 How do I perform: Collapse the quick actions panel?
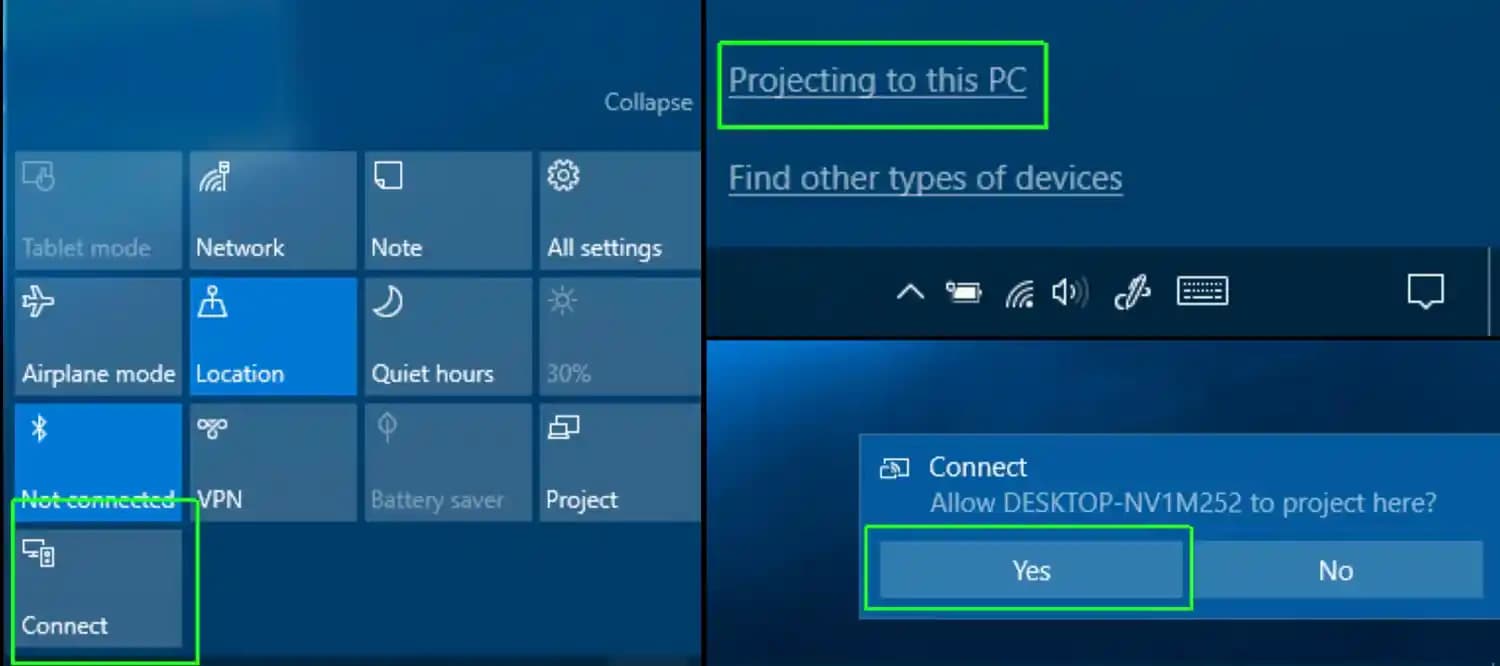648,101
